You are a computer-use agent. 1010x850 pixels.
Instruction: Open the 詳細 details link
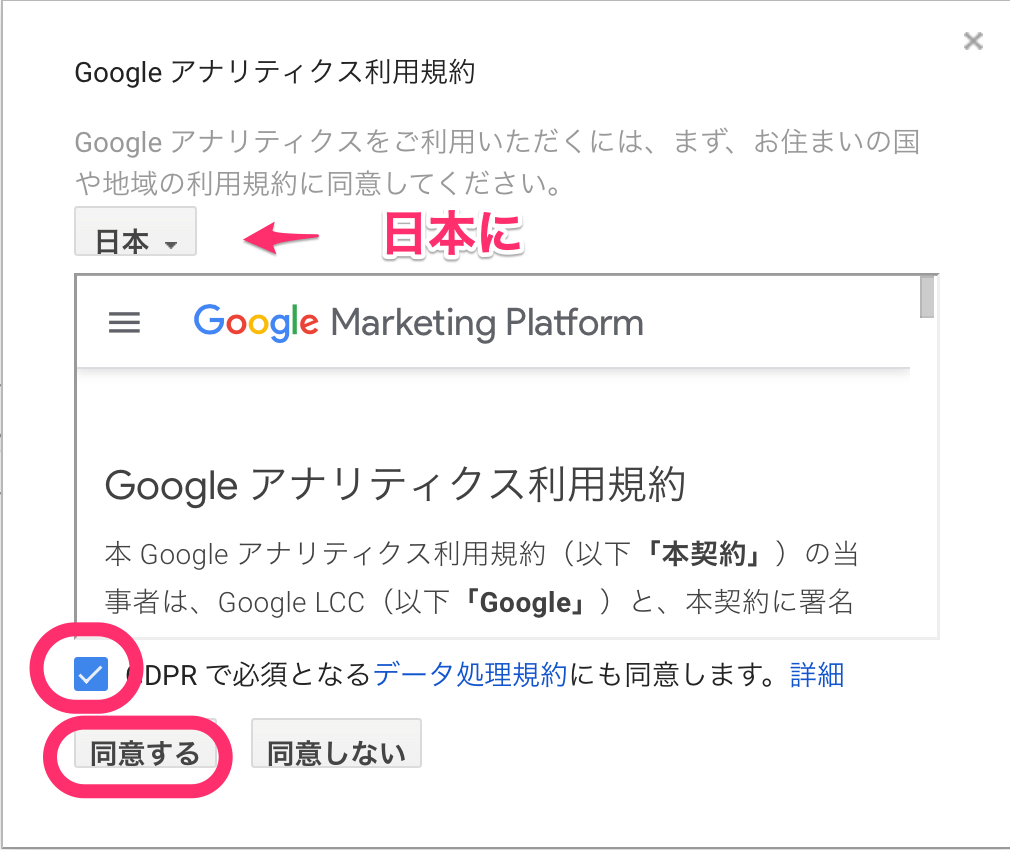tap(817, 675)
